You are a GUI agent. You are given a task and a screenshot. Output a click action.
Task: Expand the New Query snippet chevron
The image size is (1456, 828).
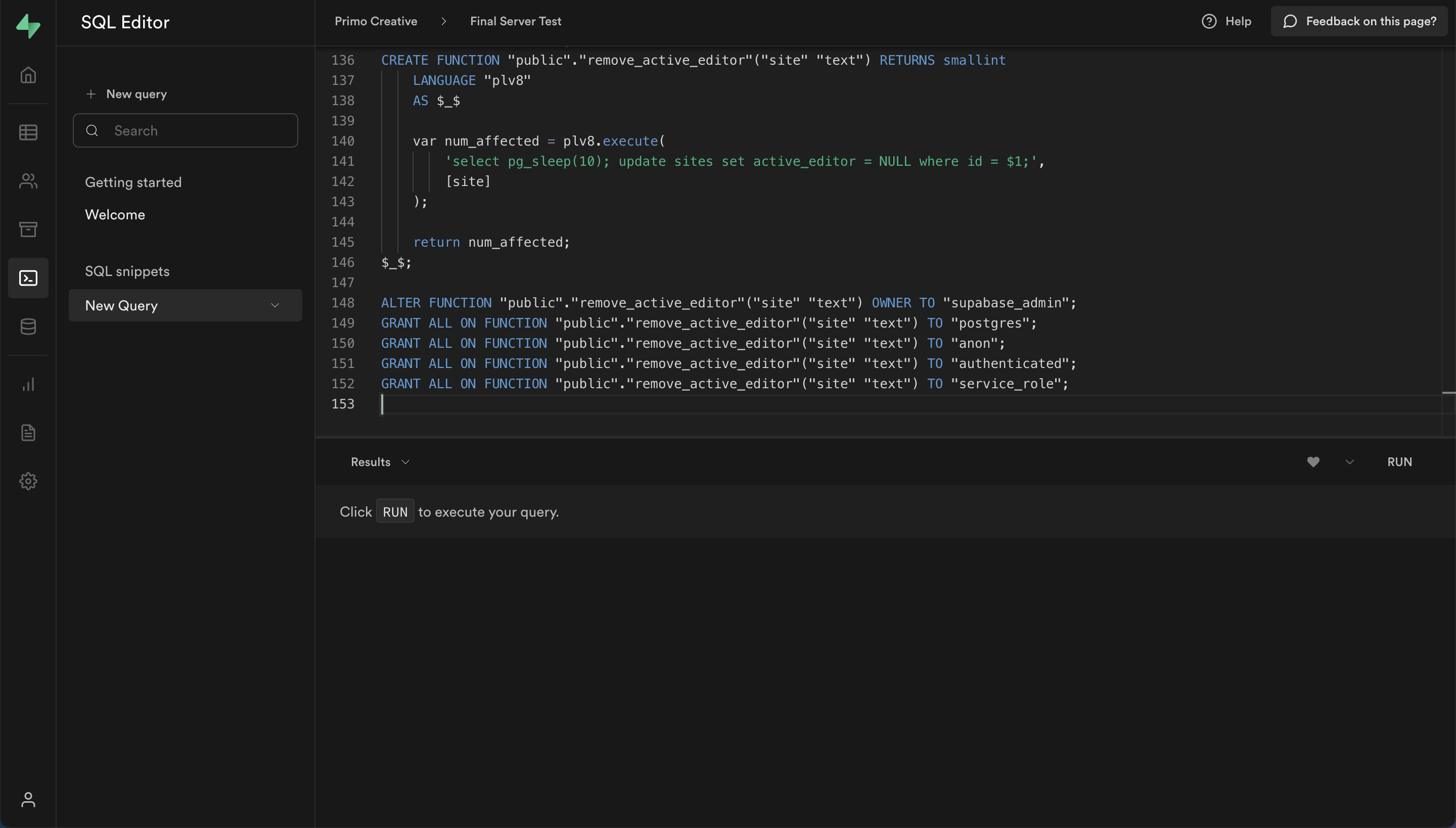pos(275,305)
